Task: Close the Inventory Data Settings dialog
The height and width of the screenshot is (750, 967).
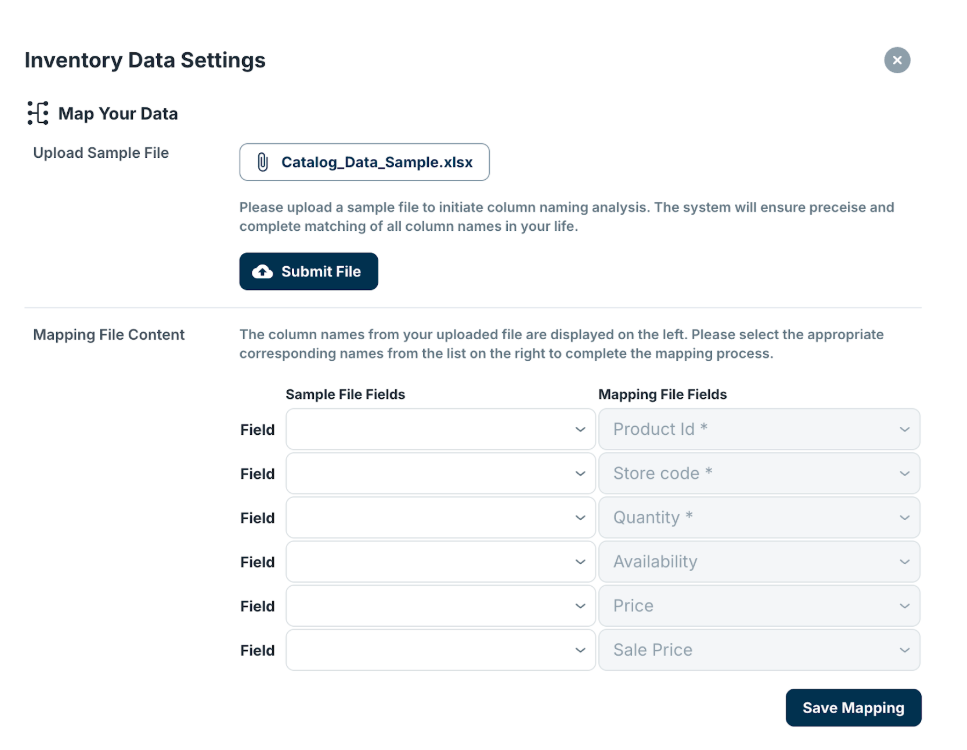Action: point(897,60)
